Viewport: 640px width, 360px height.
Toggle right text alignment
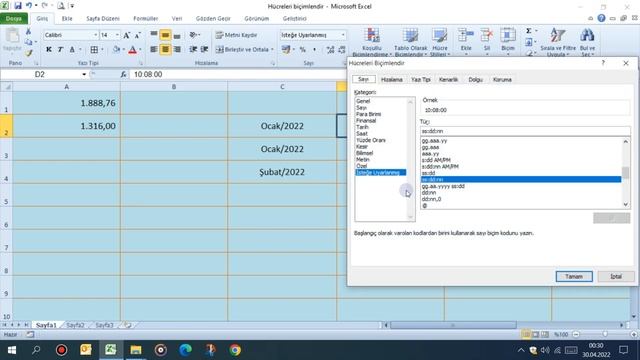[177, 49]
